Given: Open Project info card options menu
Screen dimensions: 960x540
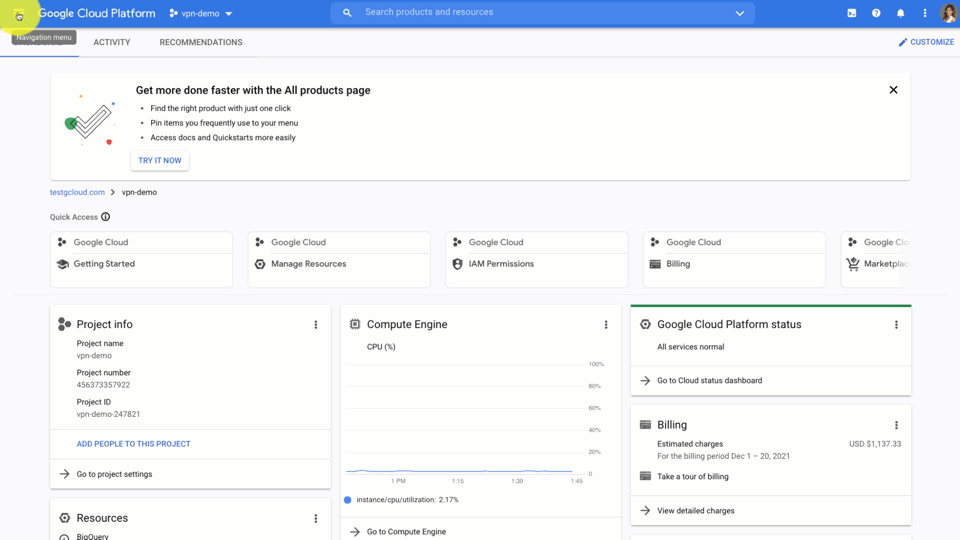Looking at the screenshot, I should (316, 325).
